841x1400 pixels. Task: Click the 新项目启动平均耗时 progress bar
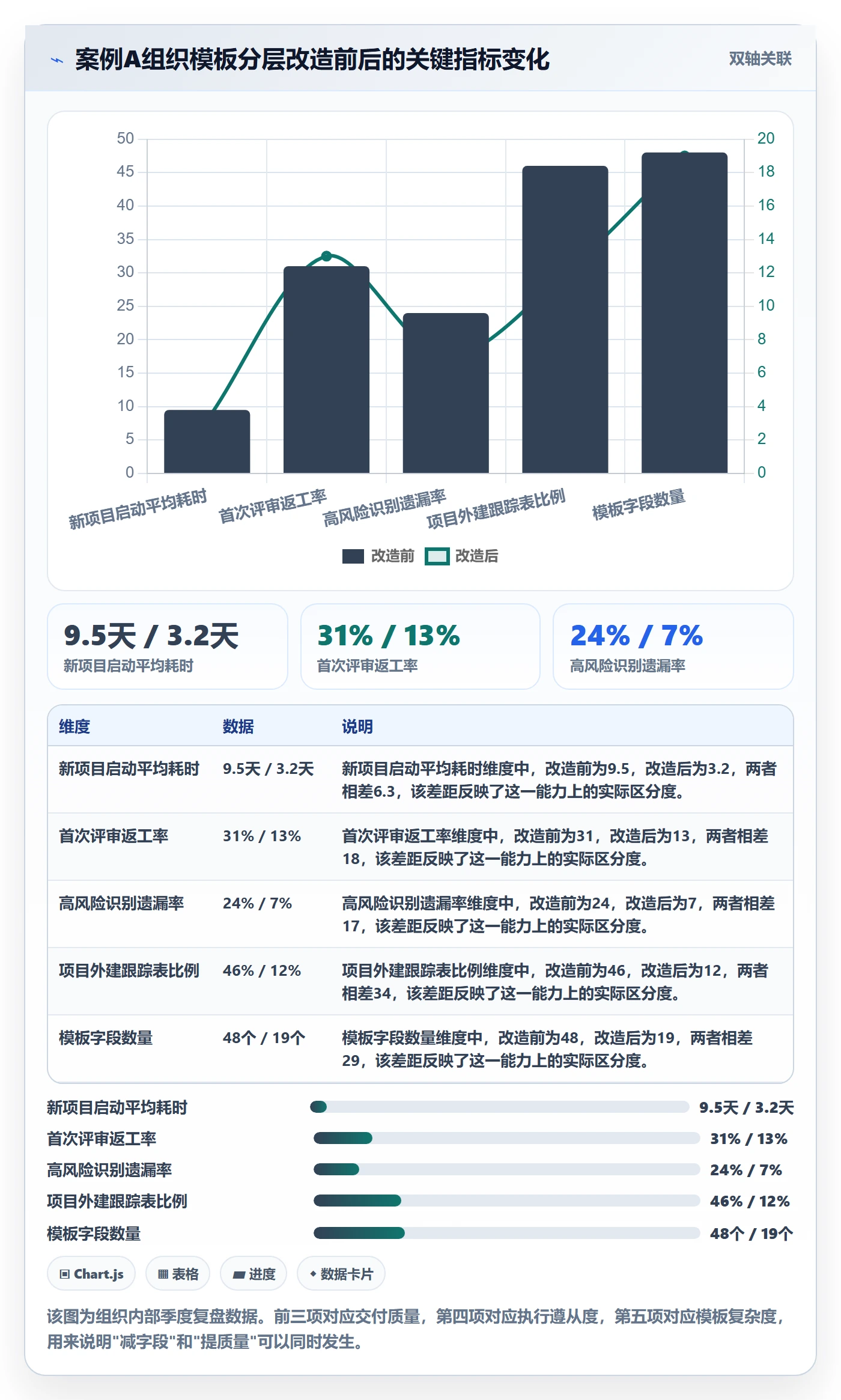(500, 1107)
